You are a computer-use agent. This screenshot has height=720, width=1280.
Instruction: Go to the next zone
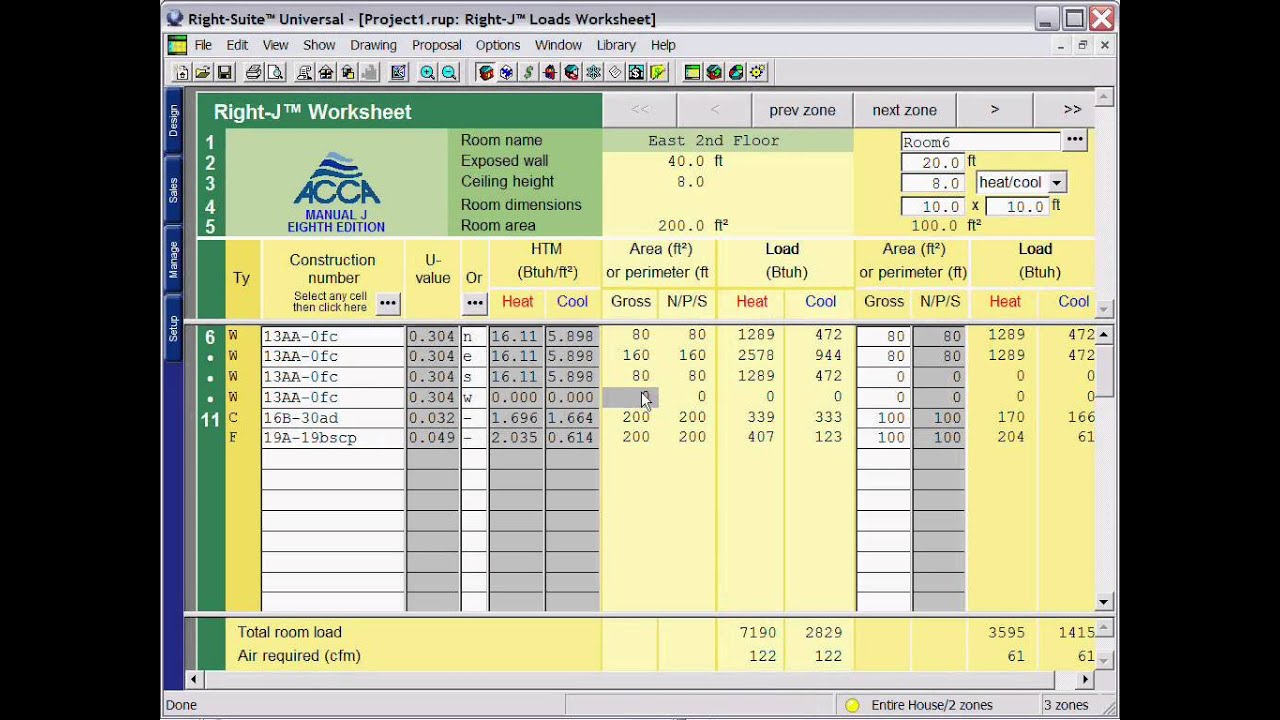904,110
